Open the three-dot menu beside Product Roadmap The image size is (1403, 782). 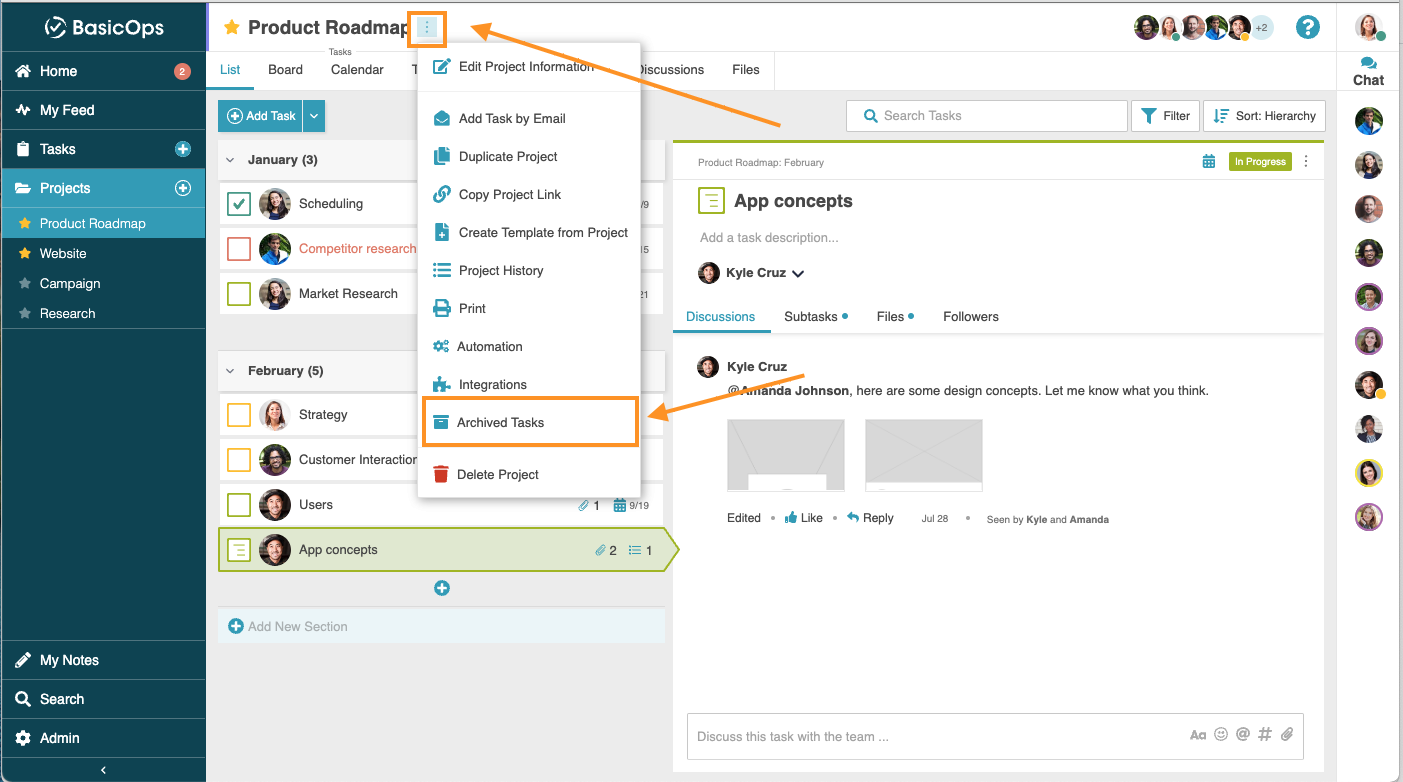(x=427, y=28)
